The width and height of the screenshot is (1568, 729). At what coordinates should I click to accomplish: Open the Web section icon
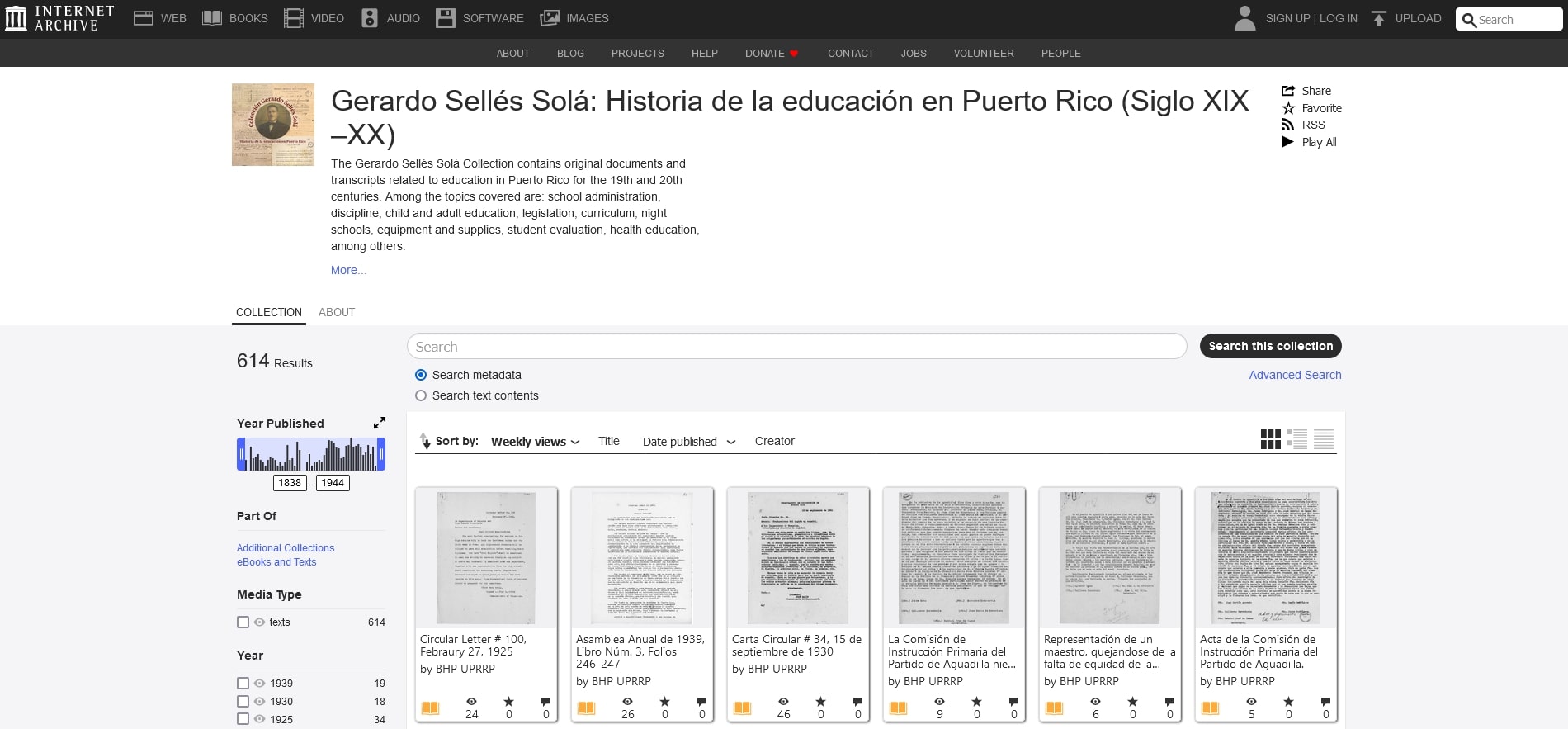(x=144, y=18)
